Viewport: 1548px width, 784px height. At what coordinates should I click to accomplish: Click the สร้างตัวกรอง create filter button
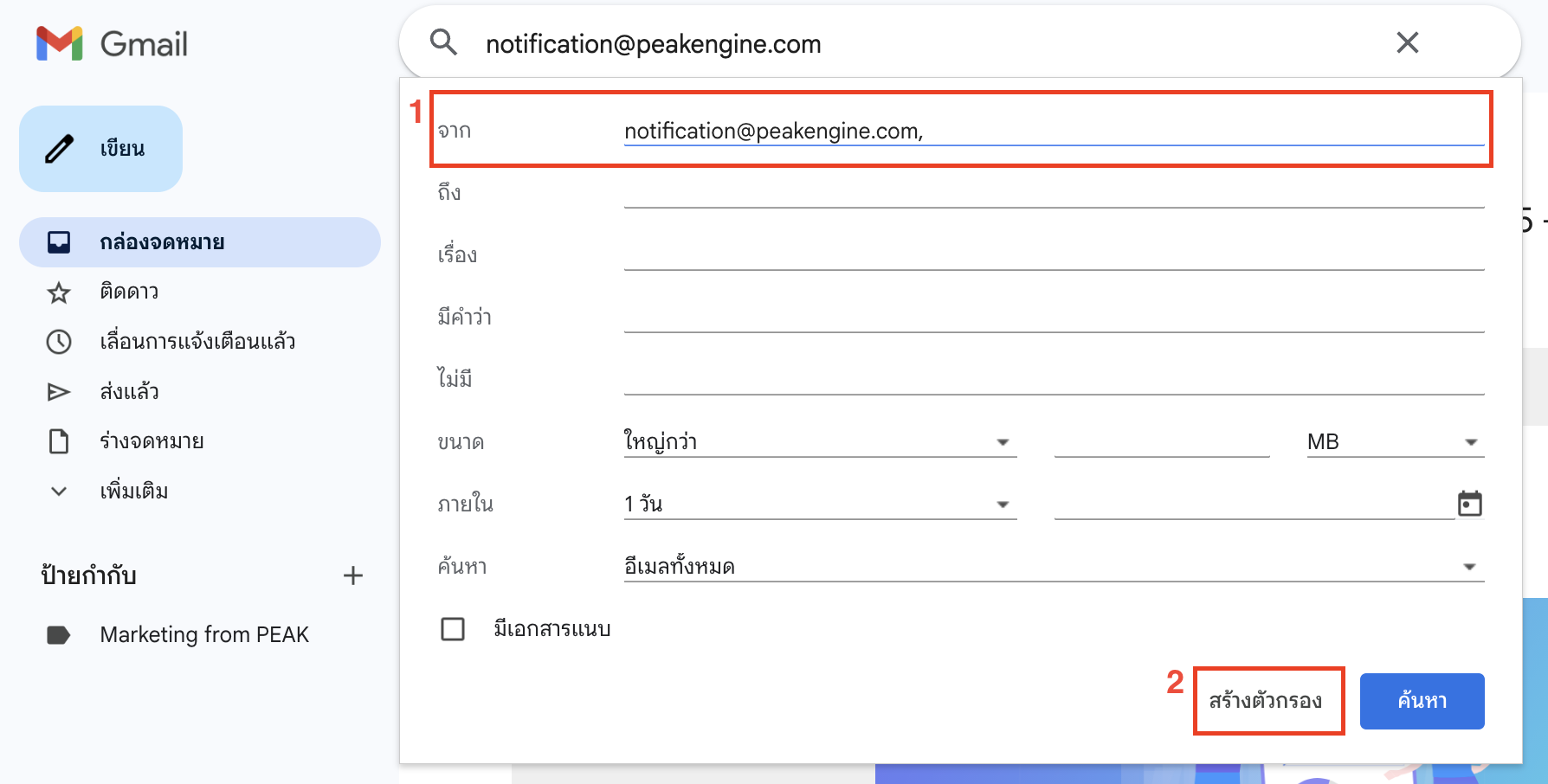[x=1267, y=701]
